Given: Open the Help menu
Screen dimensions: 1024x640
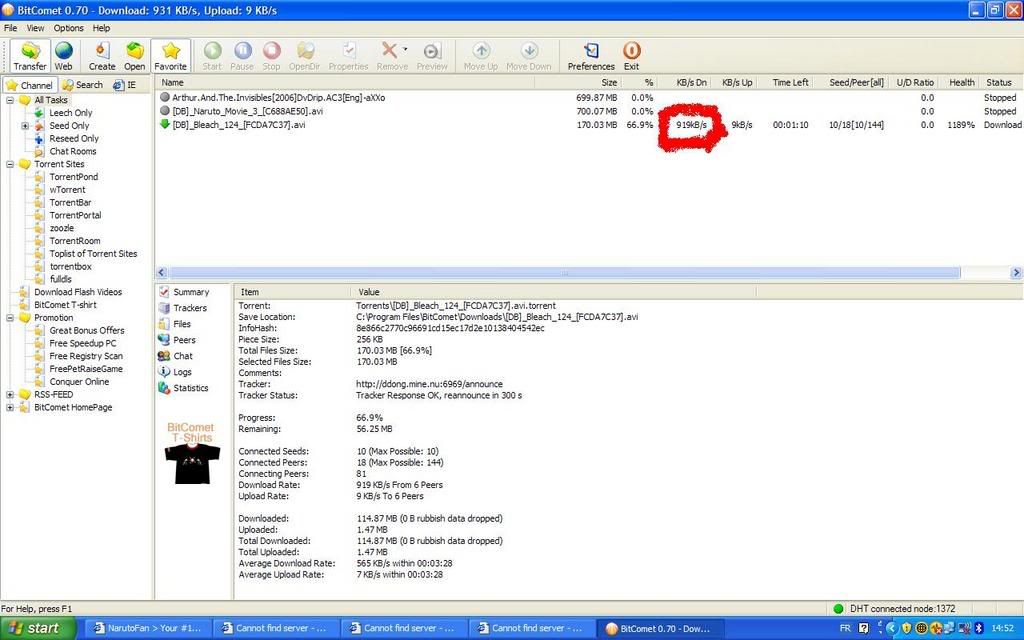Looking at the screenshot, I should (101, 28).
